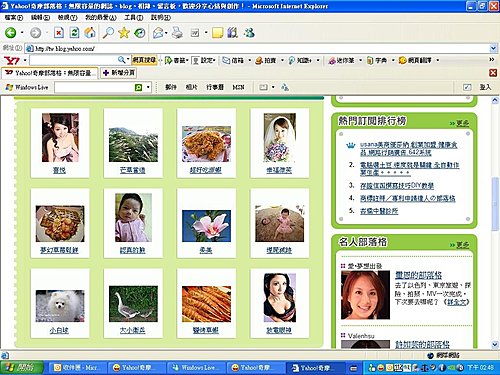Screen dimensions: 500x375
Task: Stop loading with the red X page icon
Action: click(59, 33)
